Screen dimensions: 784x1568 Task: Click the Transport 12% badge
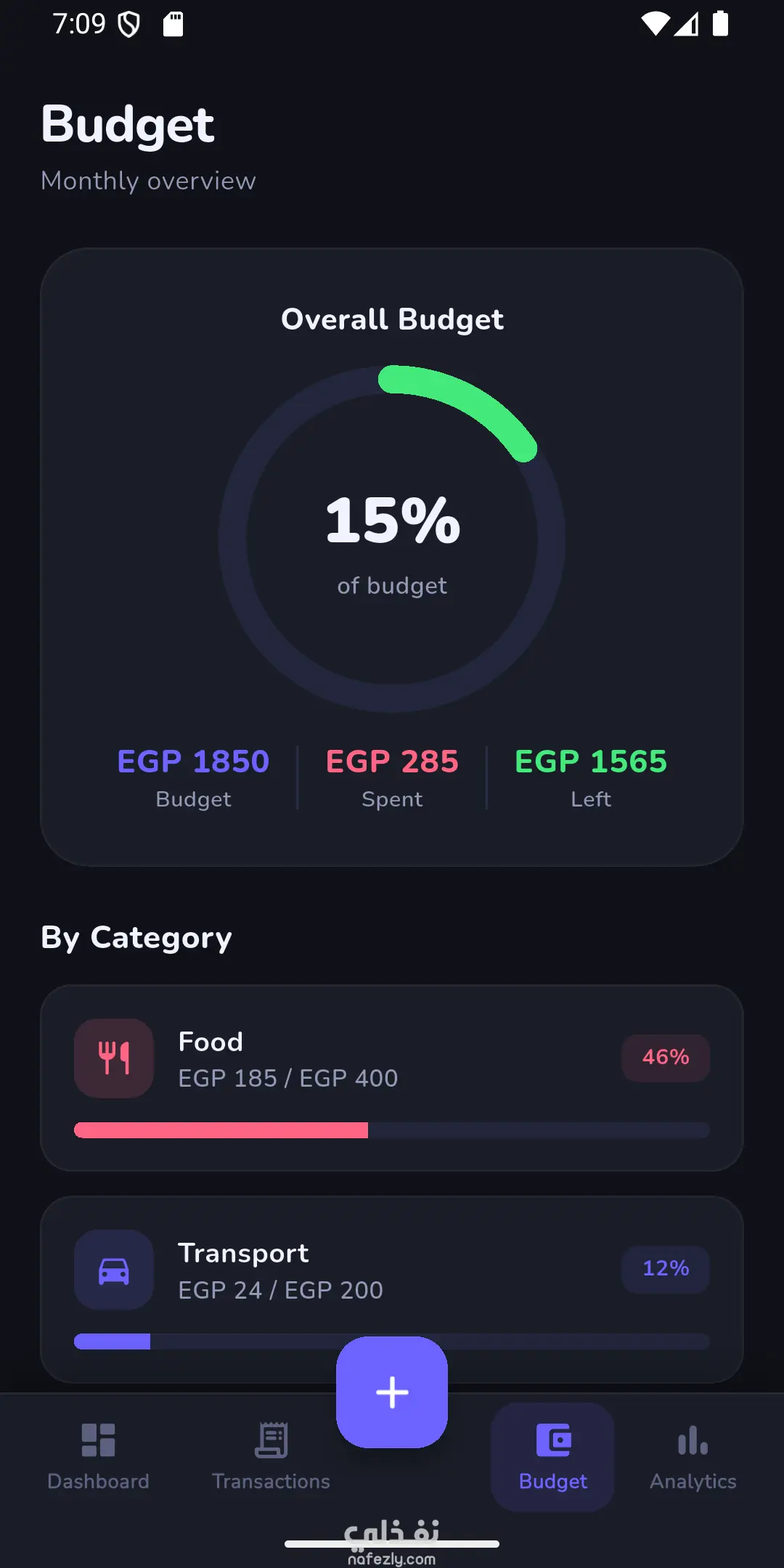point(665,1269)
